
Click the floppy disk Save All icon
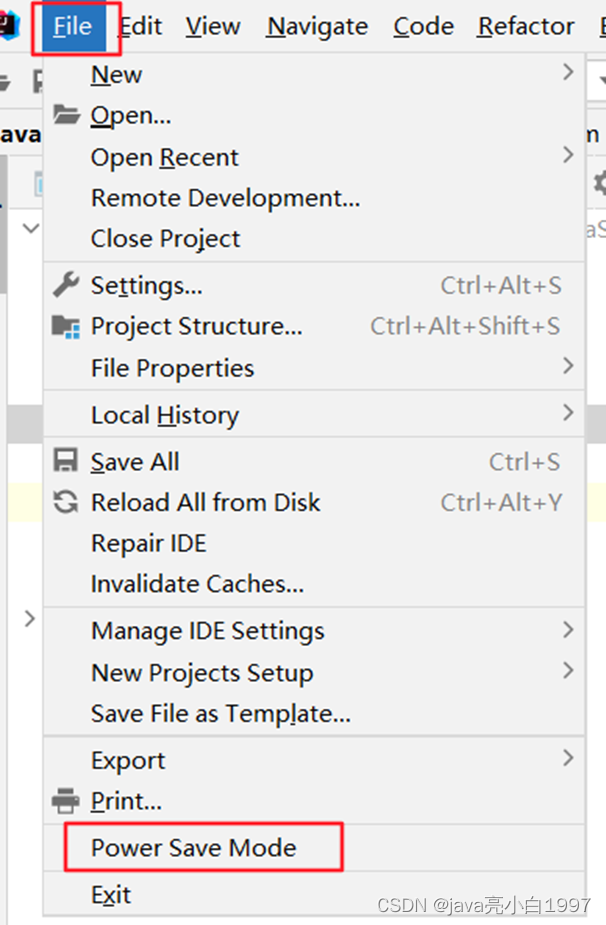click(66, 461)
